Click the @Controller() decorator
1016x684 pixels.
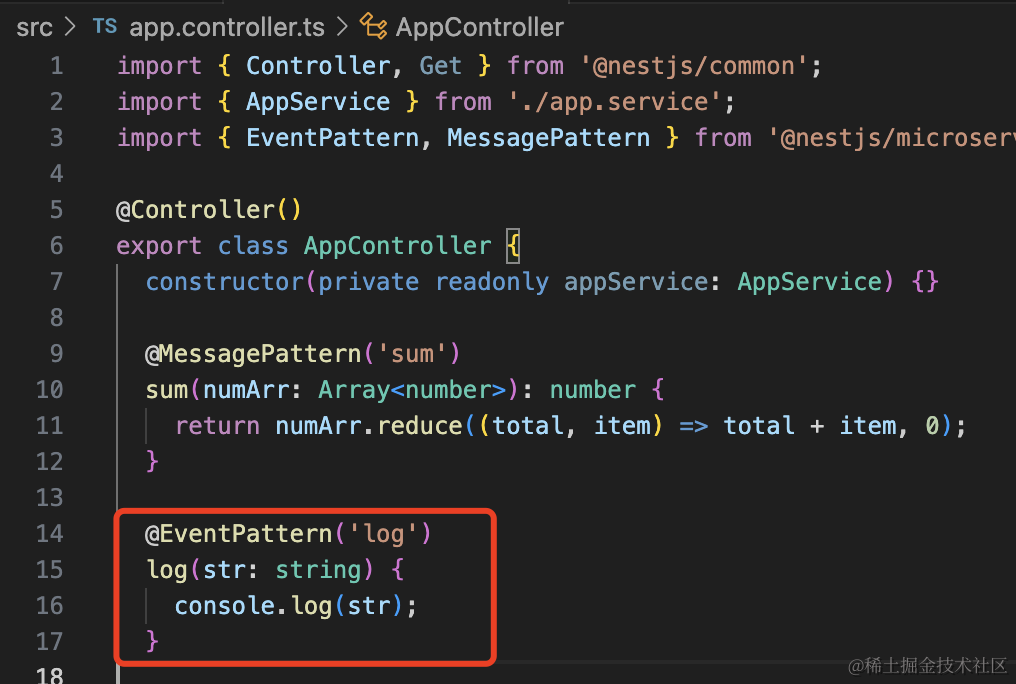pos(209,210)
